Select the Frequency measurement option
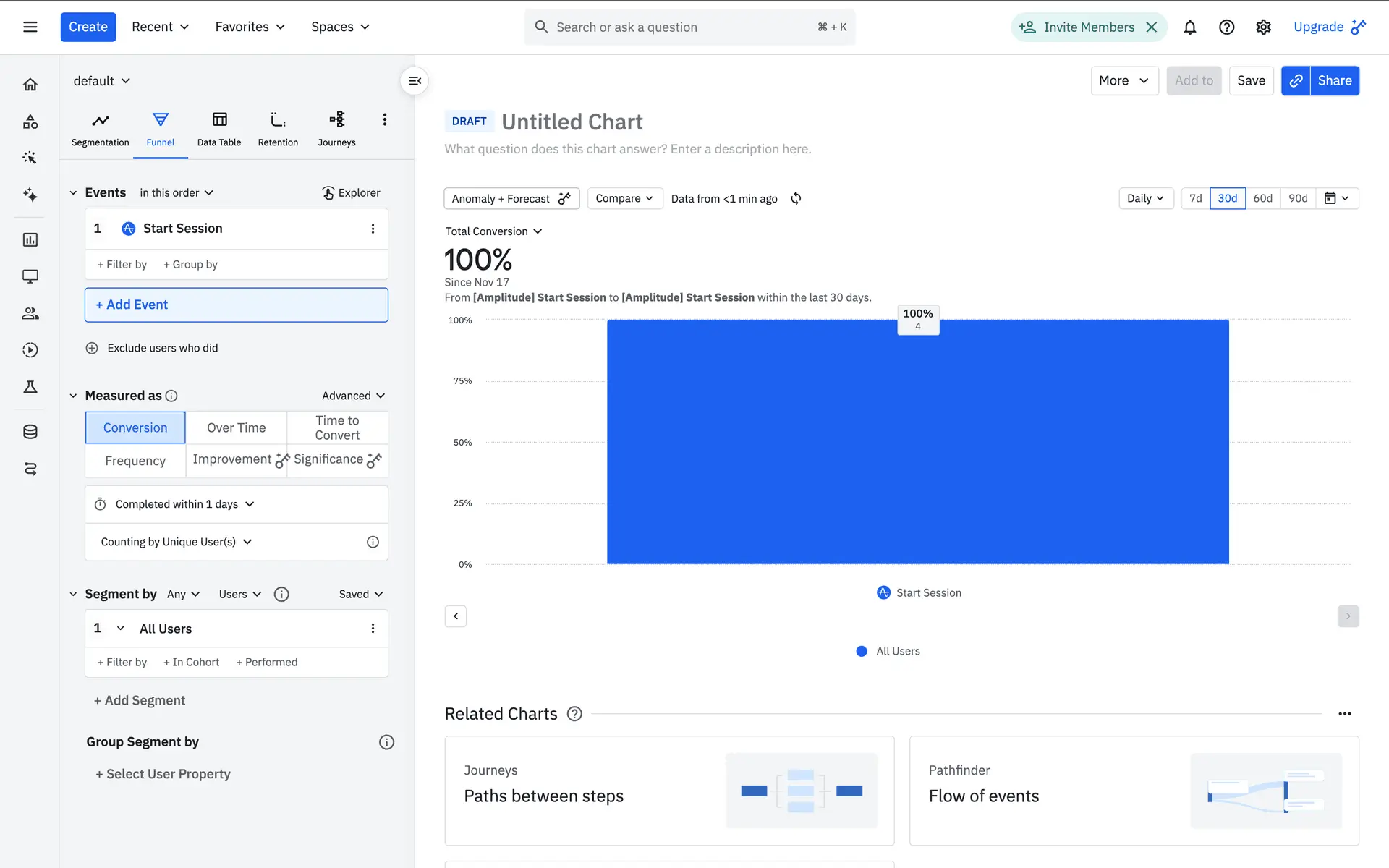This screenshot has width=1389, height=868. tap(135, 461)
